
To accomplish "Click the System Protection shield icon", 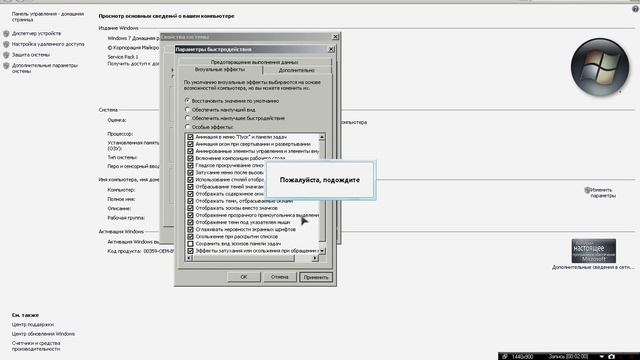I will tap(6, 55).
